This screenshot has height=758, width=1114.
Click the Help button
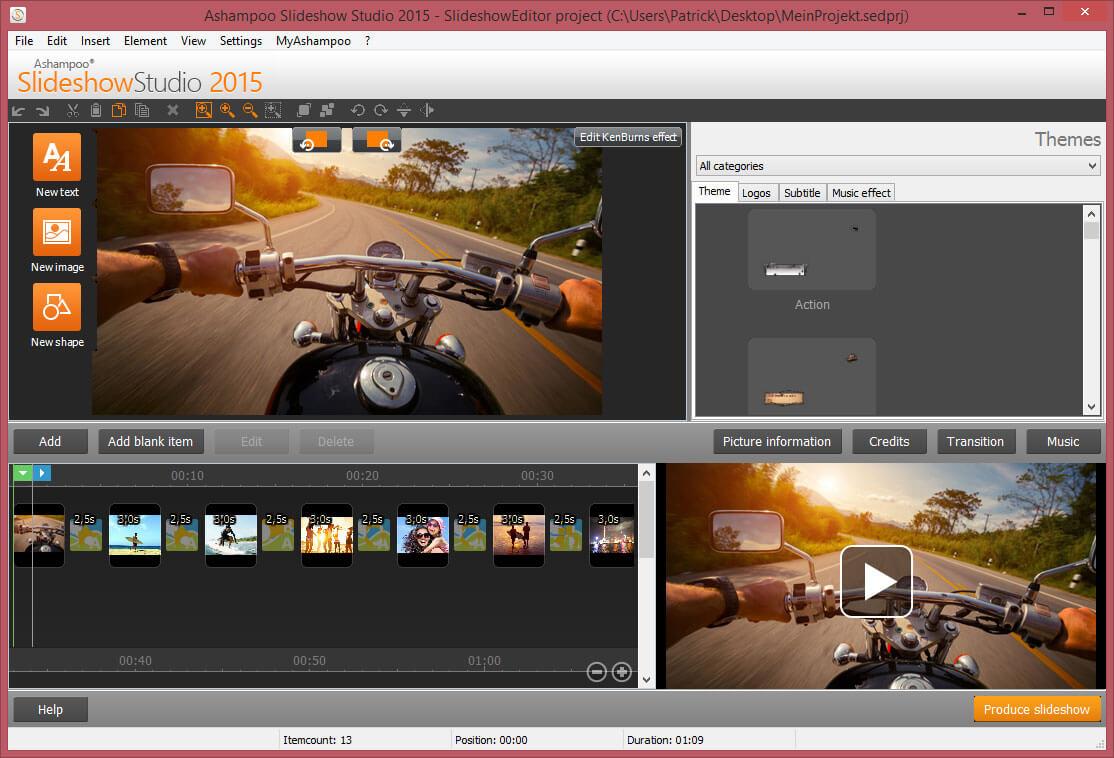click(50, 709)
